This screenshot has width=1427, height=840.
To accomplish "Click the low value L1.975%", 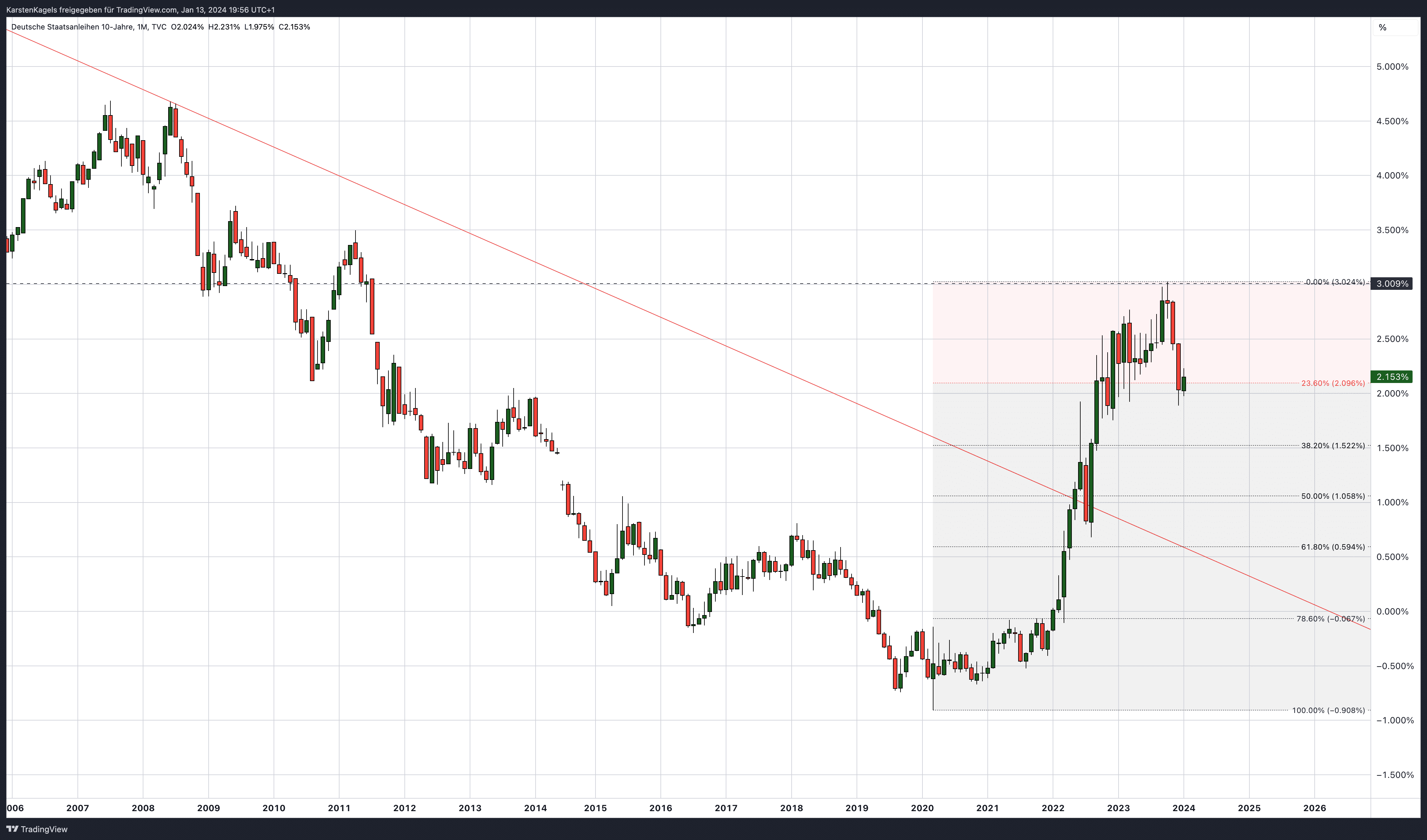I will click(x=259, y=27).
